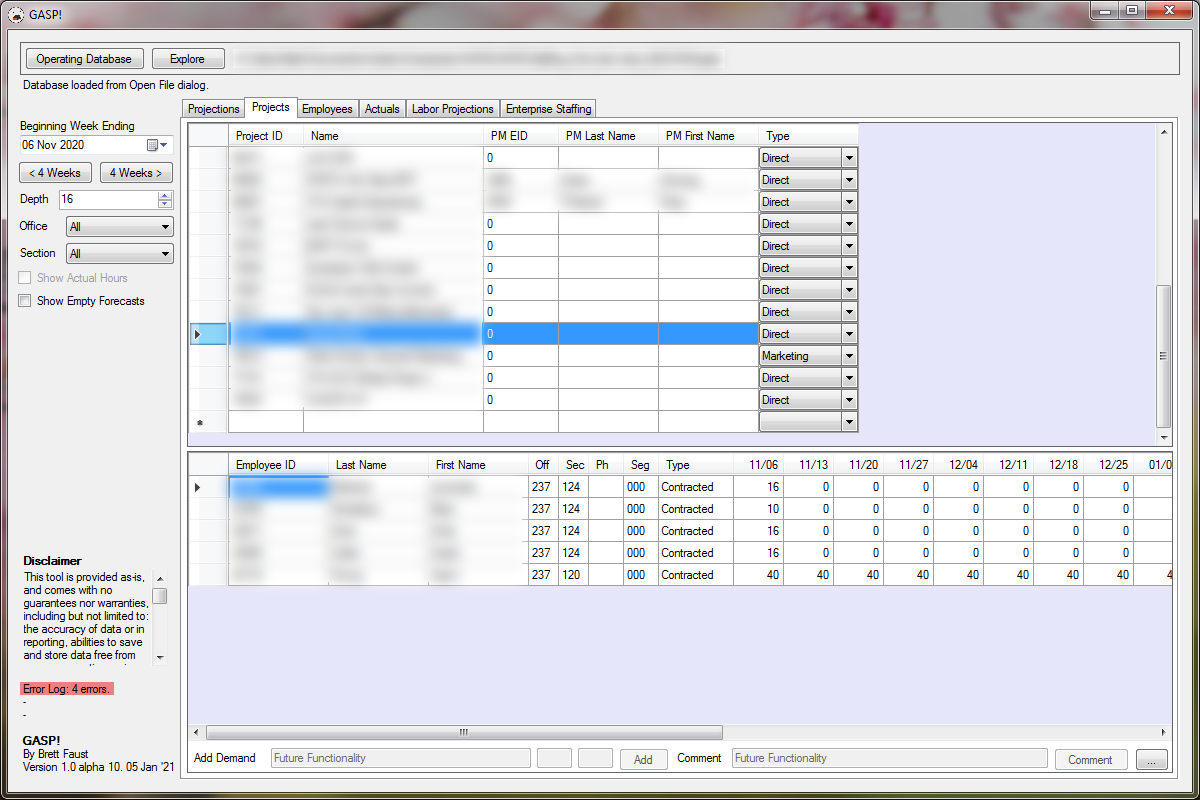Click the Comment text field

(x=889, y=758)
